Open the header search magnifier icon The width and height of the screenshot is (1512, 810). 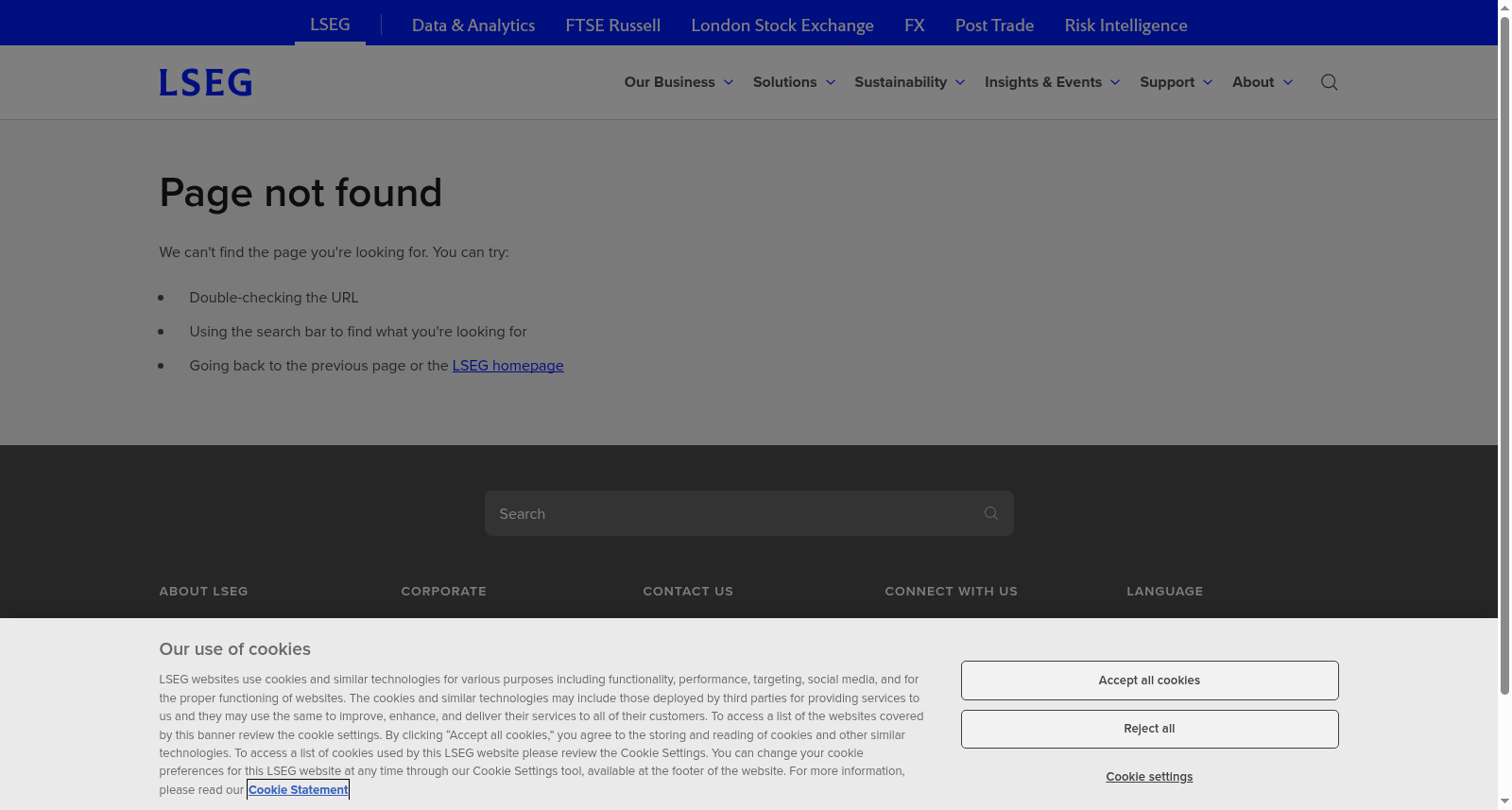click(1329, 82)
